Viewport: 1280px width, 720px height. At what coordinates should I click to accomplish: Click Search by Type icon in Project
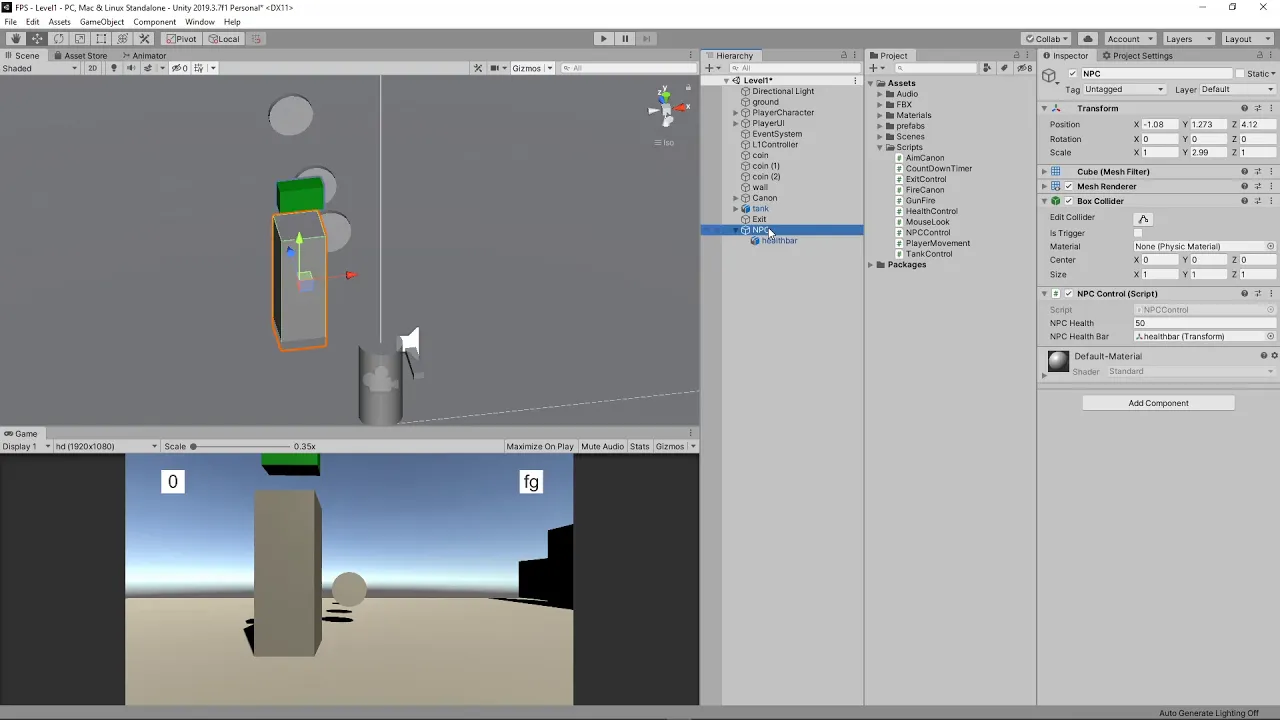click(987, 68)
